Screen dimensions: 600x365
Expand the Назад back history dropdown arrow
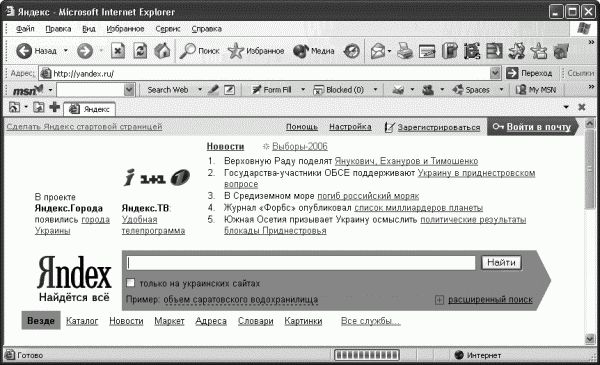pos(65,51)
